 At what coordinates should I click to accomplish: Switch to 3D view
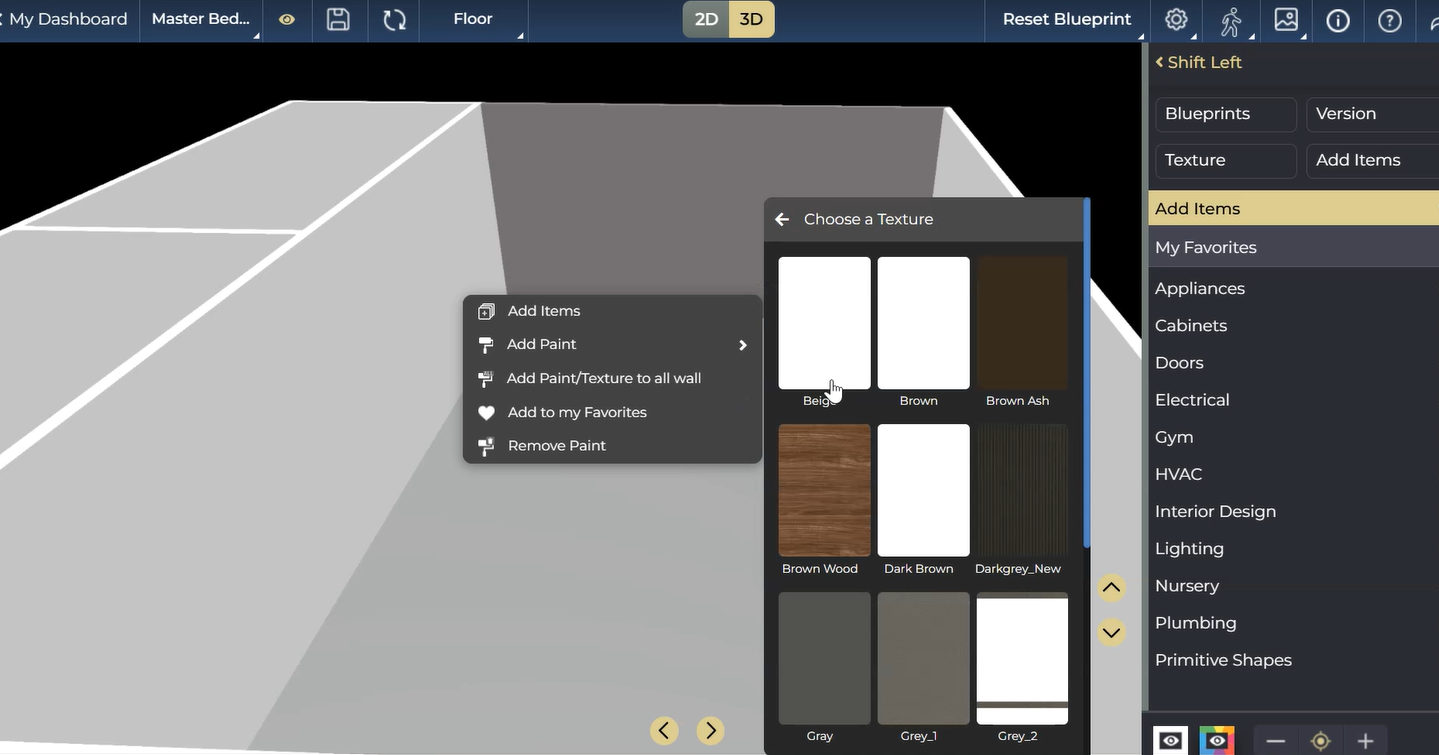click(x=751, y=19)
